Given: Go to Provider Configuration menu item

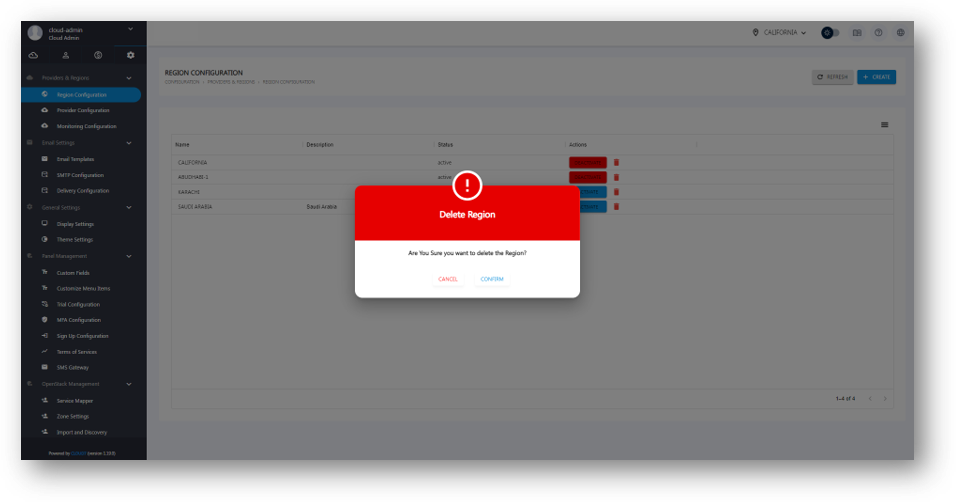Looking at the screenshot, I should pos(83,110).
